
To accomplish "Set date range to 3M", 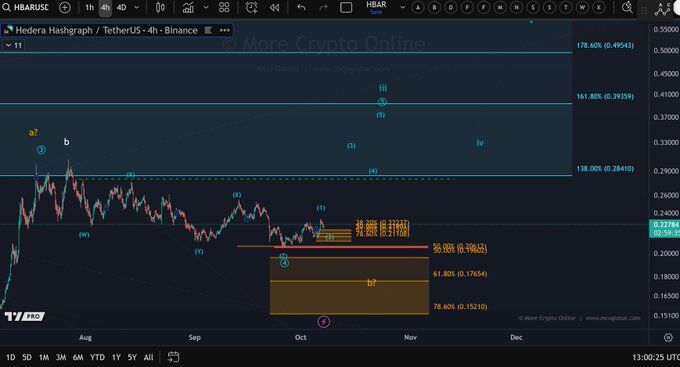I will (x=61, y=357).
